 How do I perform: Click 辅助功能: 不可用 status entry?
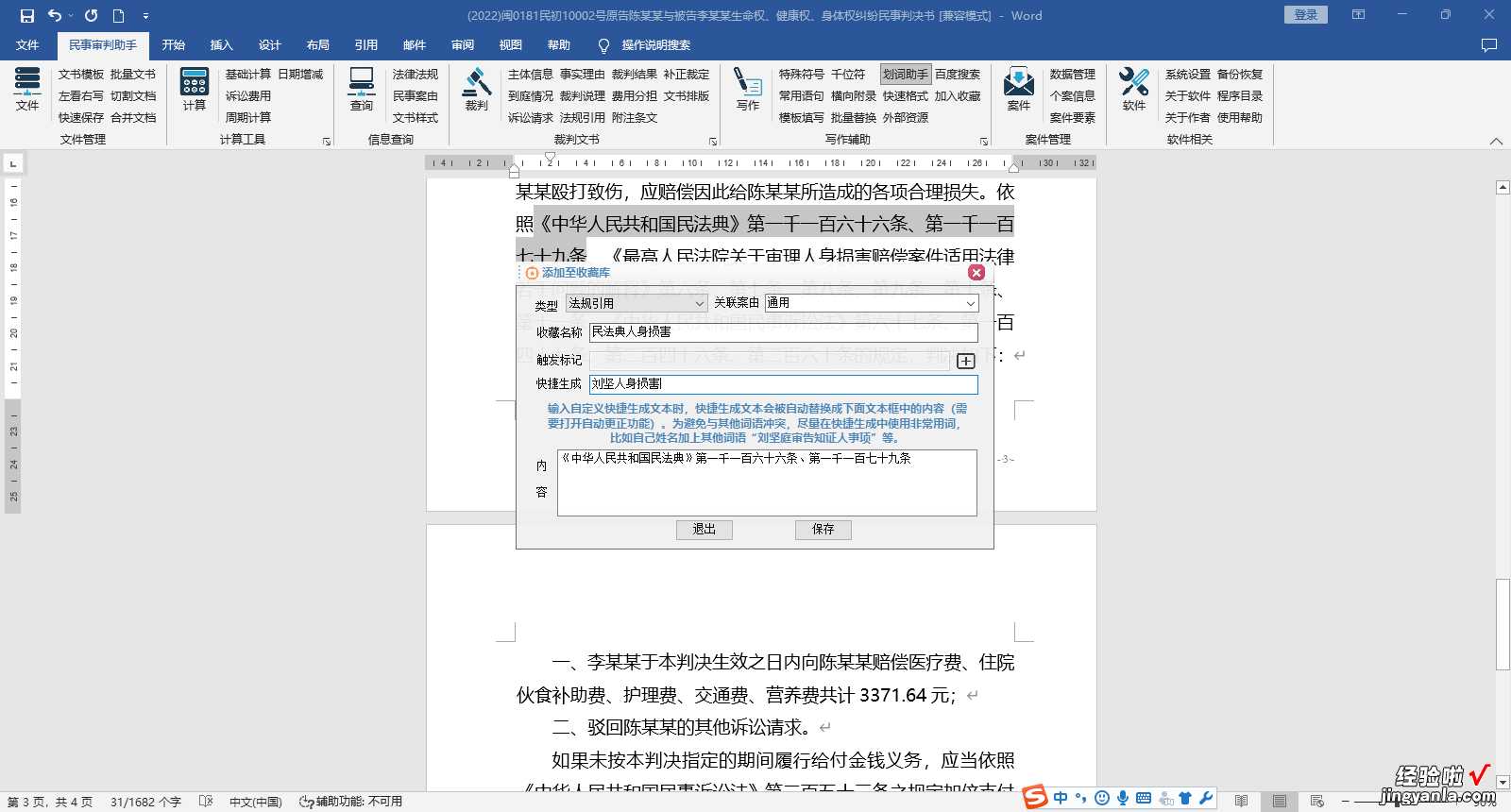[x=351, y=802]
